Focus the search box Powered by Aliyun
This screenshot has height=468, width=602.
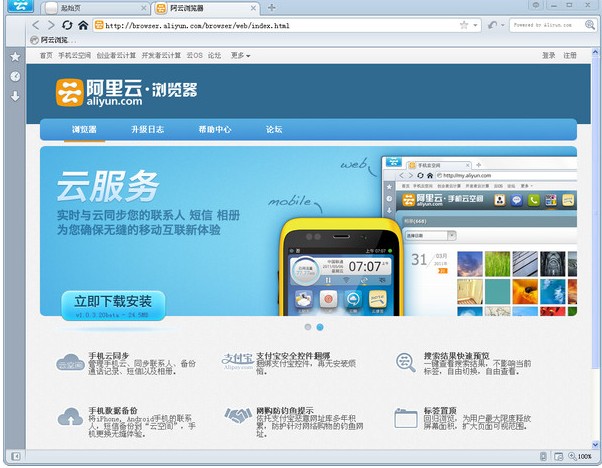coord(547,25)
